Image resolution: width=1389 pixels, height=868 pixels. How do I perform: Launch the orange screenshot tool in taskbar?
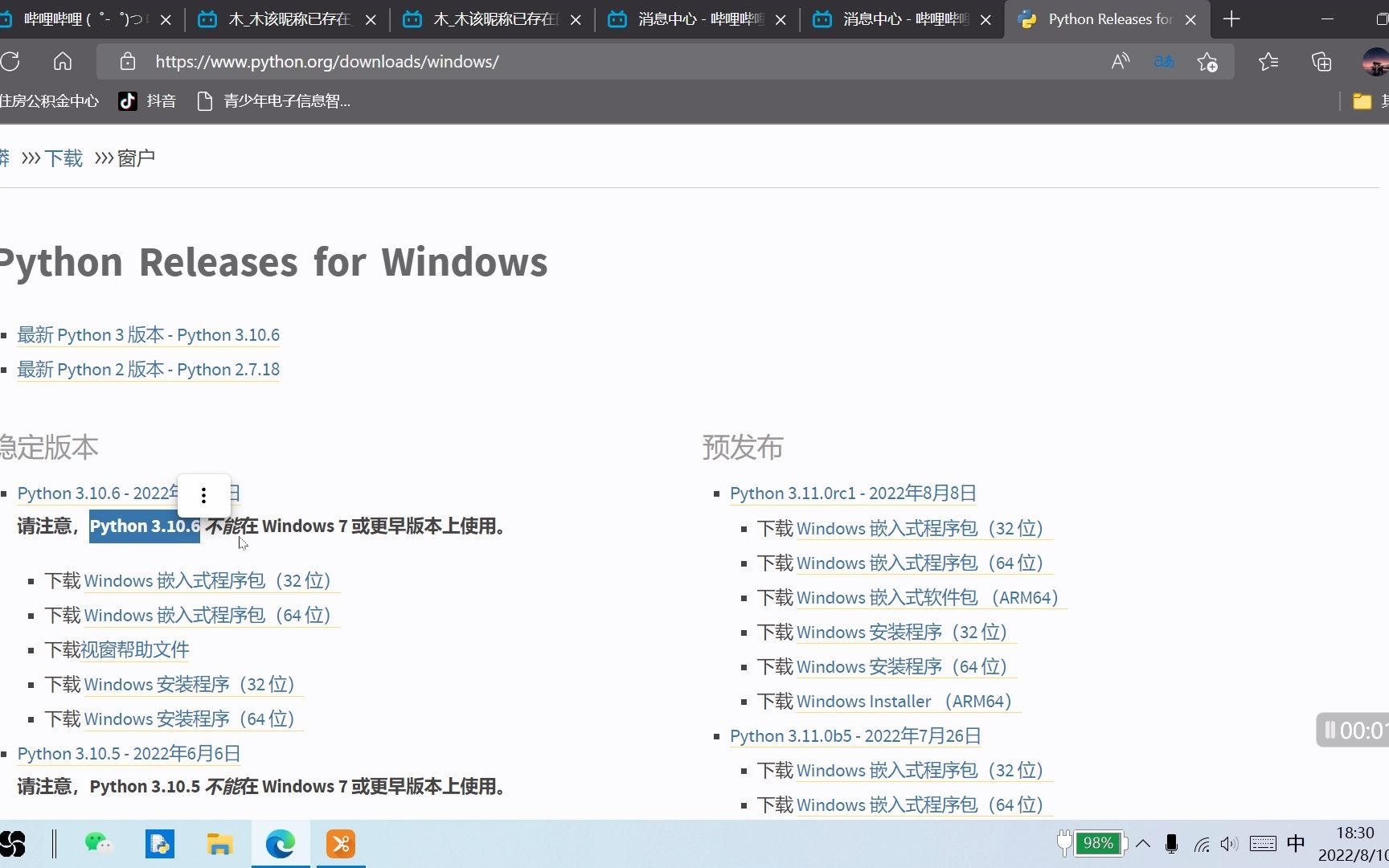point(341,844)
